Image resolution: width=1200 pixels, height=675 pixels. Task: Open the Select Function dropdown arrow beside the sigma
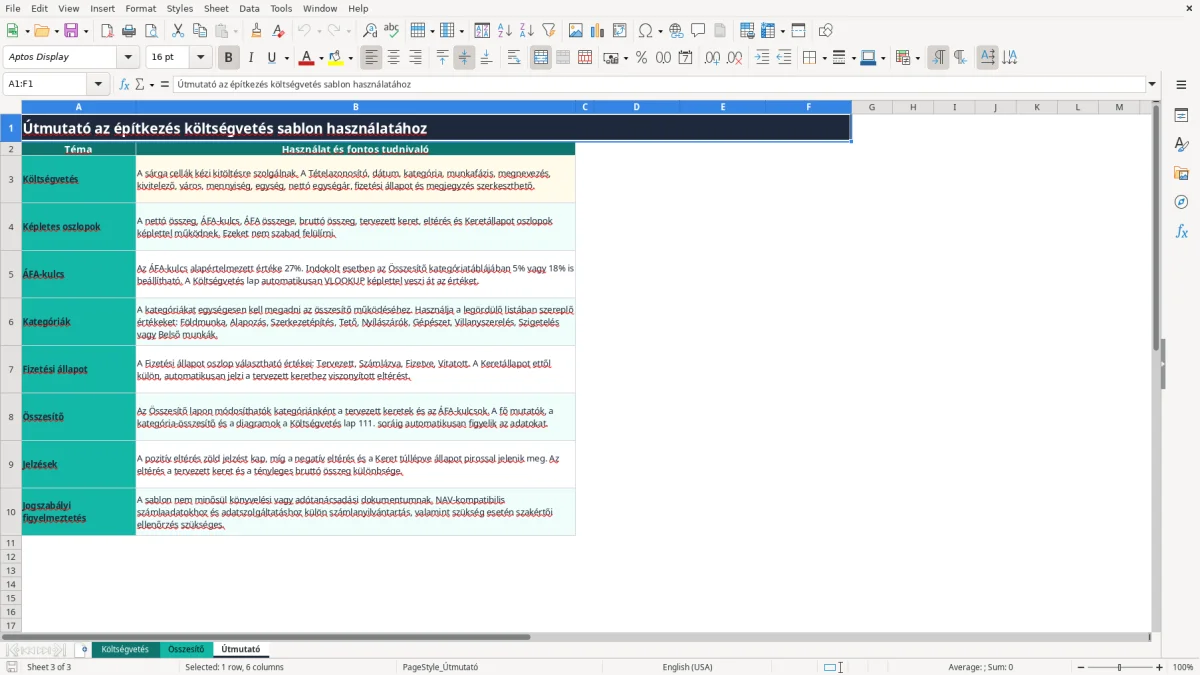152,85
